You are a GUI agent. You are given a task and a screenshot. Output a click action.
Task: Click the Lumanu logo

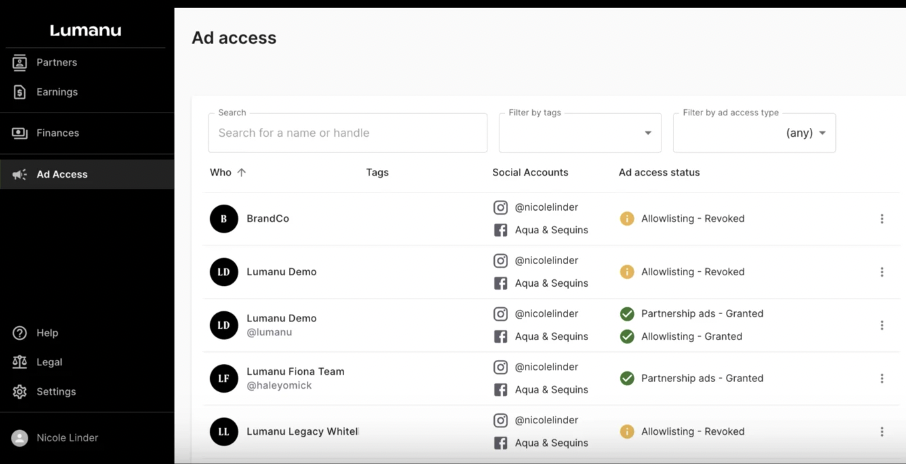(86, 30)
